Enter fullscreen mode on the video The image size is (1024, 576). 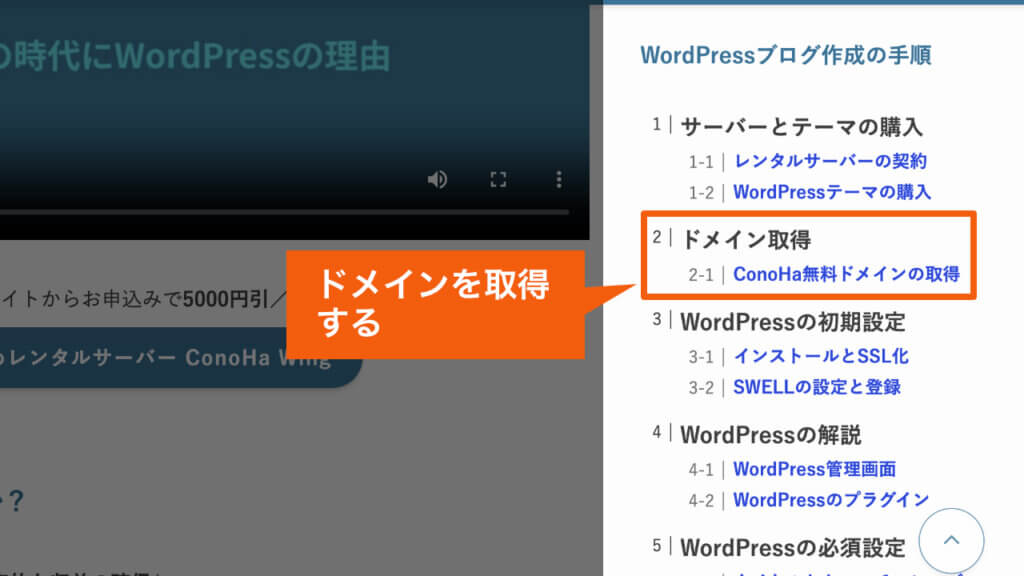point(498,180)
